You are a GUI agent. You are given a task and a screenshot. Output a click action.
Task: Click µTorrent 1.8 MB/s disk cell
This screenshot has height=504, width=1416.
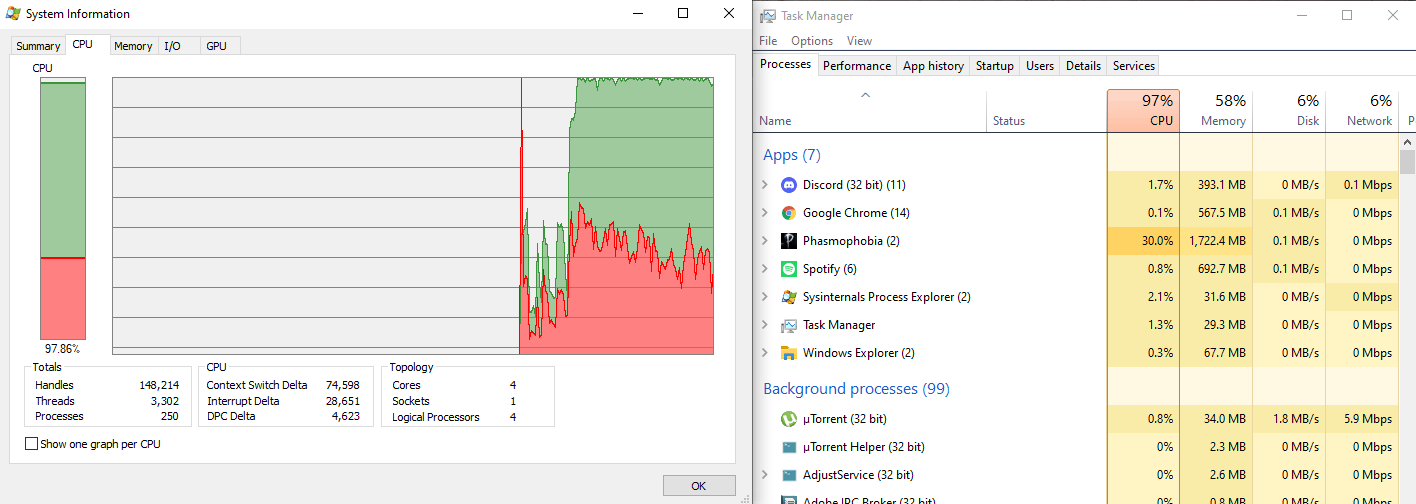click(1289, 419)
